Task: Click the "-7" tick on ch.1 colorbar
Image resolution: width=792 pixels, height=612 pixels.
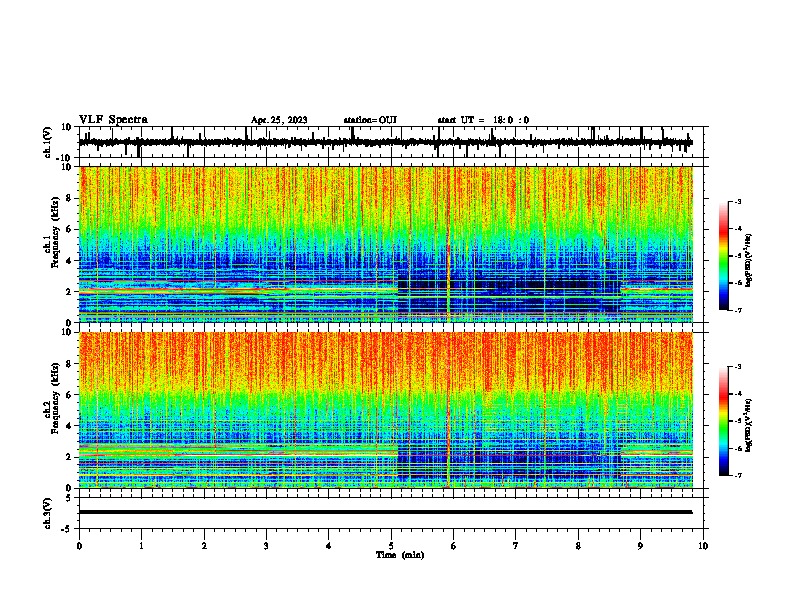Action: pyautogui.click(x=737, y=310)
